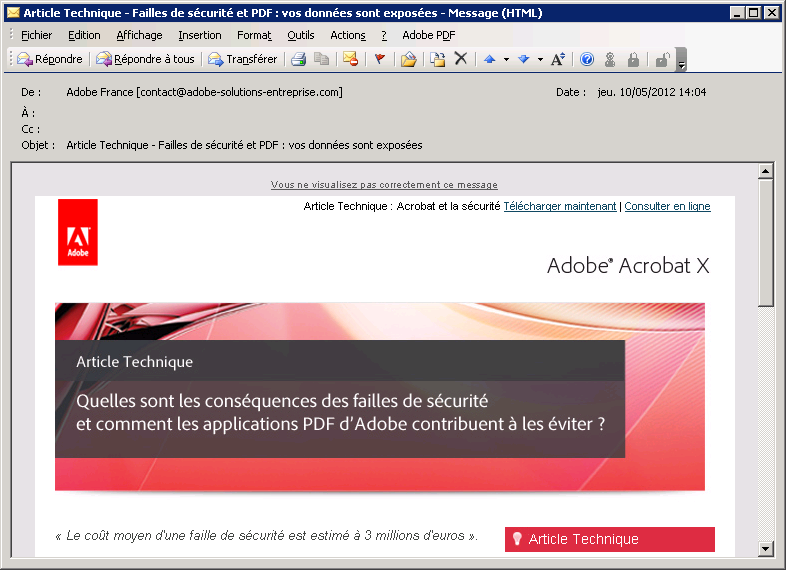Click the digital signature seal icon
This screenshot has width=786, height=570.
tap(610, 59)
